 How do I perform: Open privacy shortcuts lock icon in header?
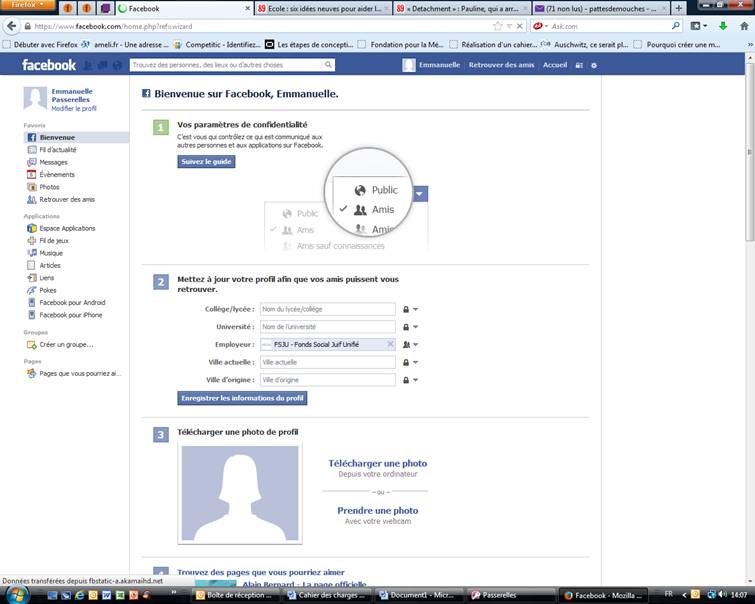tap(579, 65)
